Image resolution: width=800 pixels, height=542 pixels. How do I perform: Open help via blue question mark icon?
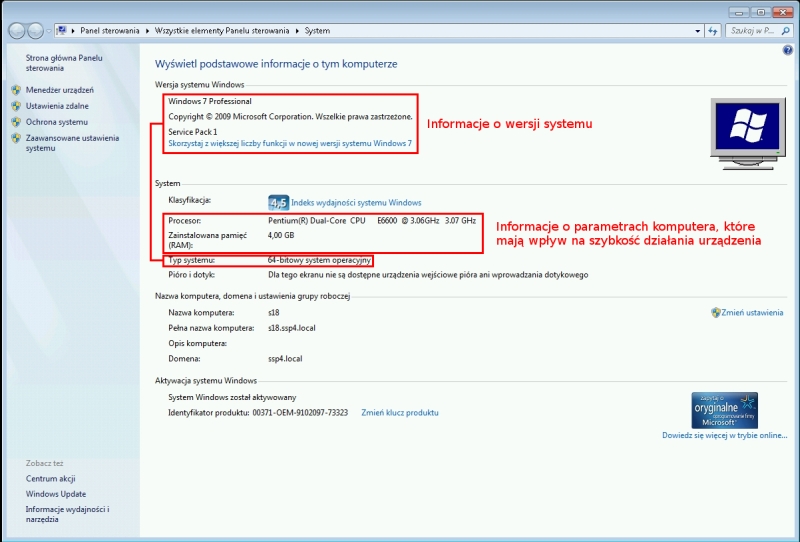coord(788,50)
